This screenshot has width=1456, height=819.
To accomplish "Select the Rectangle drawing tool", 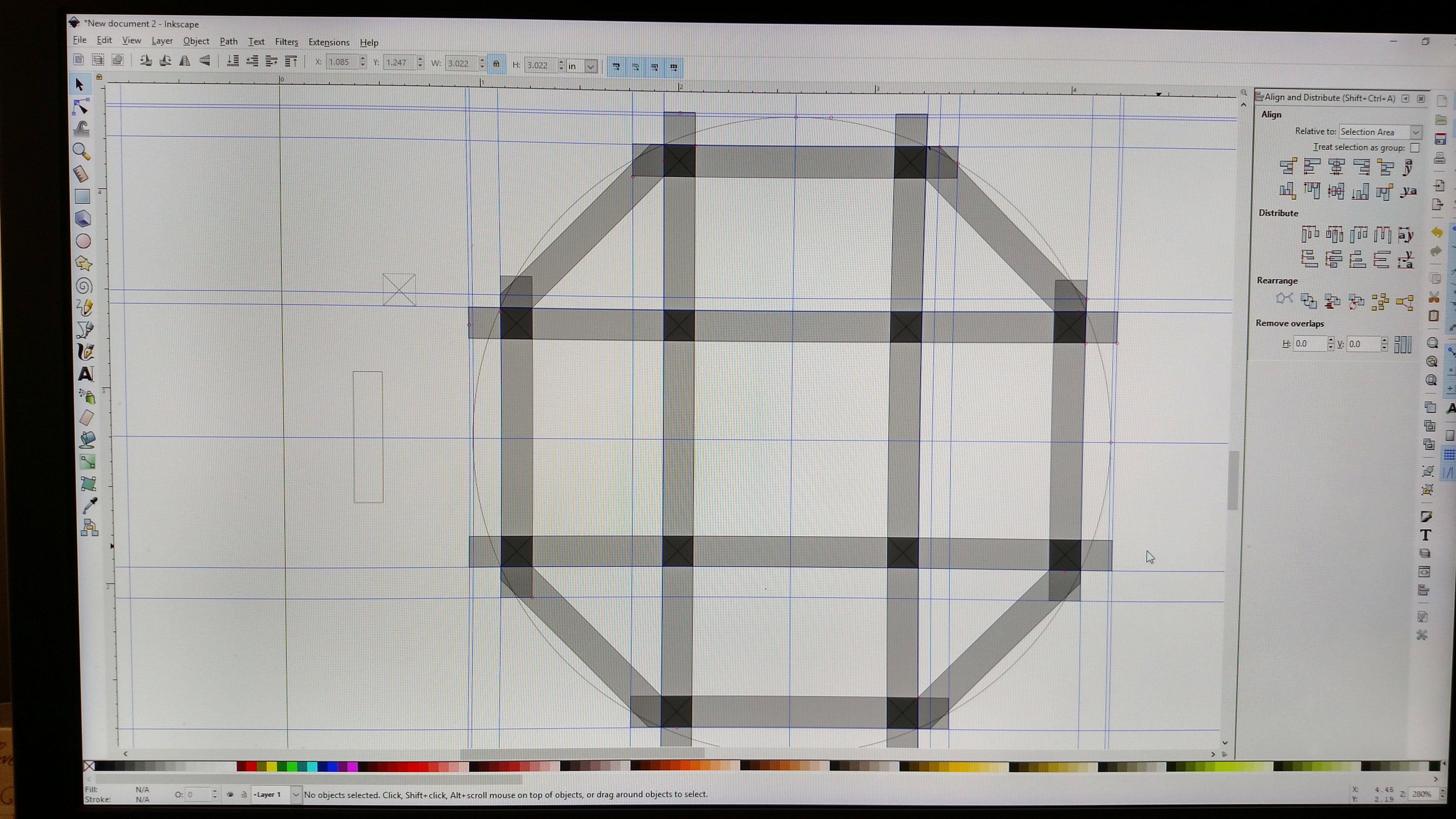I will pyautogui.click(x=82, y=196).
